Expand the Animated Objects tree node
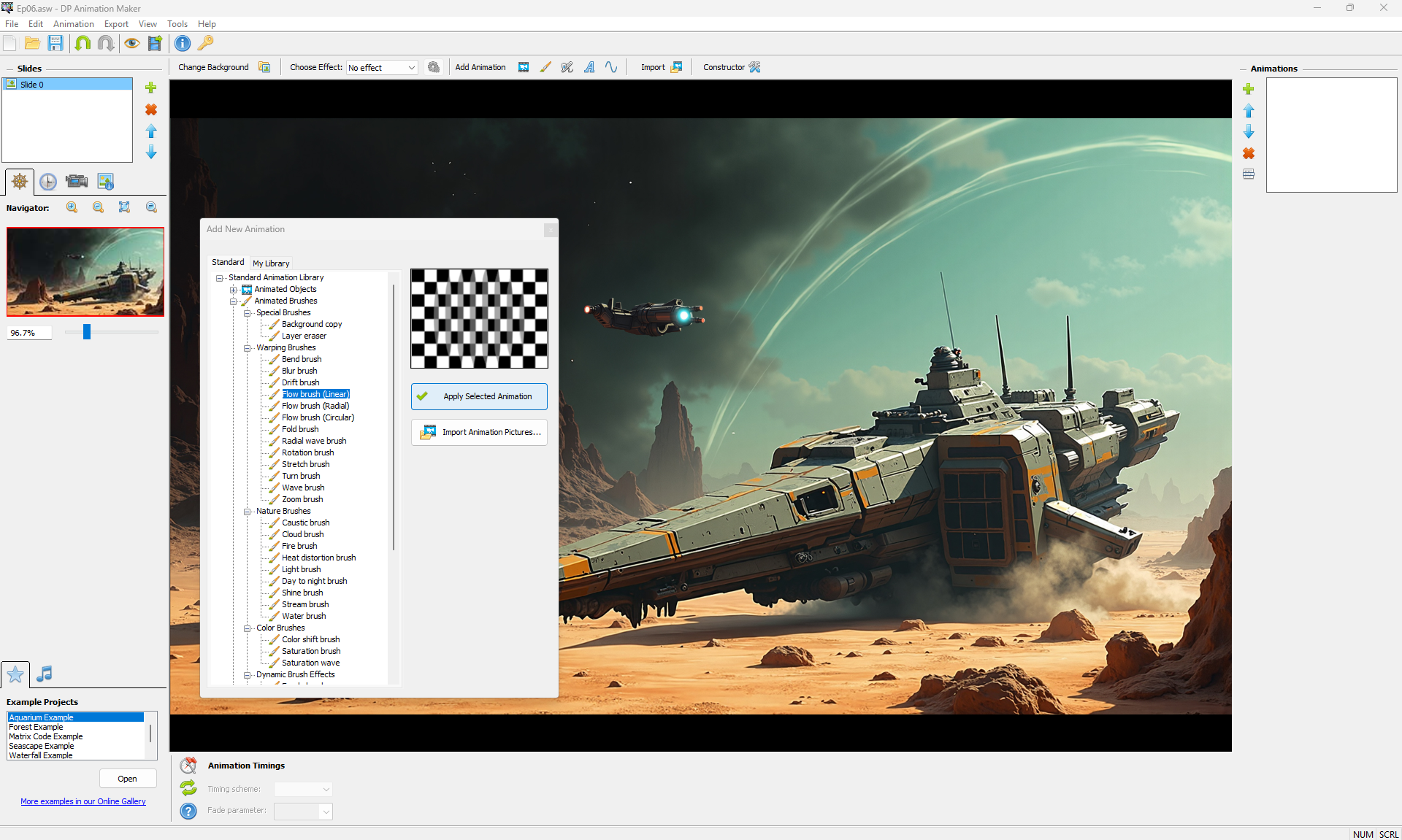 point(234,290)
